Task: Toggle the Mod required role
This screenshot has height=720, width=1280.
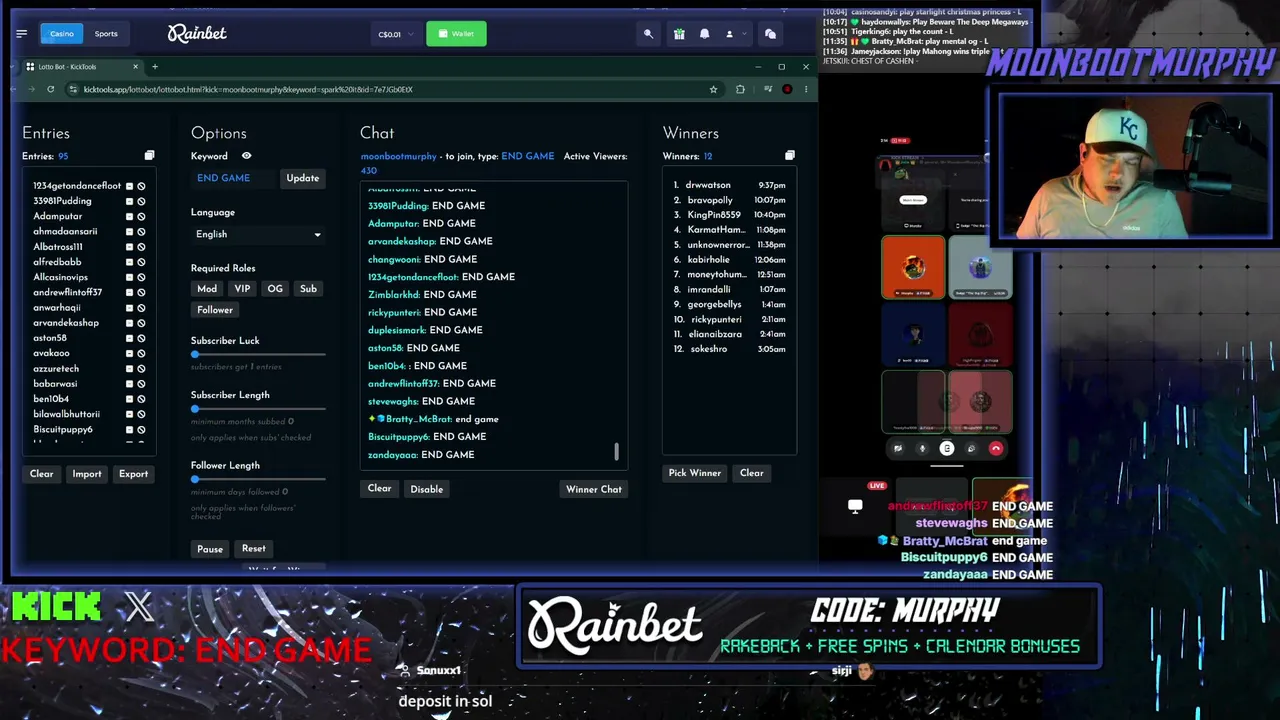Action: pos(207,289)
